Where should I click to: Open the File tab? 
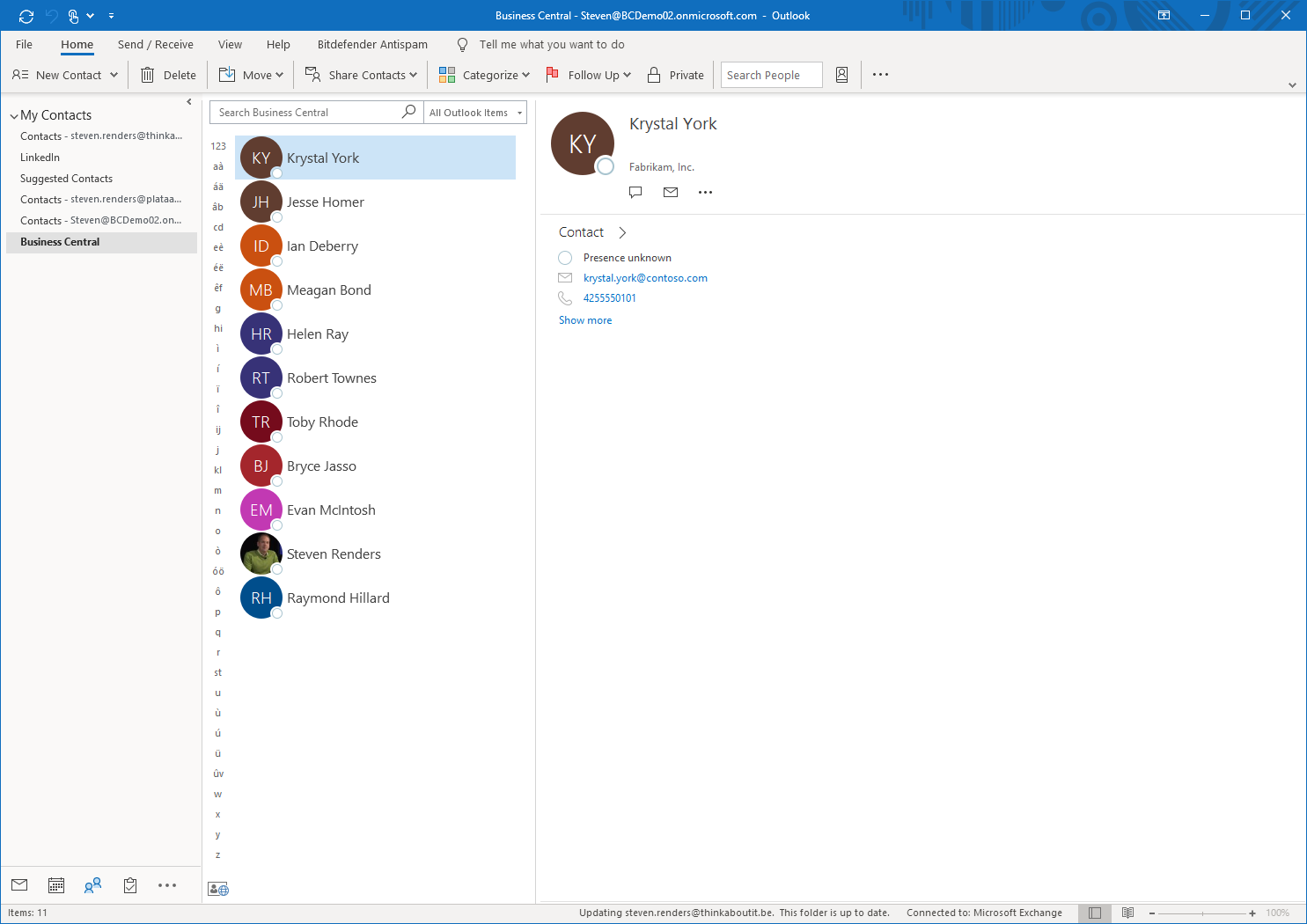(x=24, y=44)
